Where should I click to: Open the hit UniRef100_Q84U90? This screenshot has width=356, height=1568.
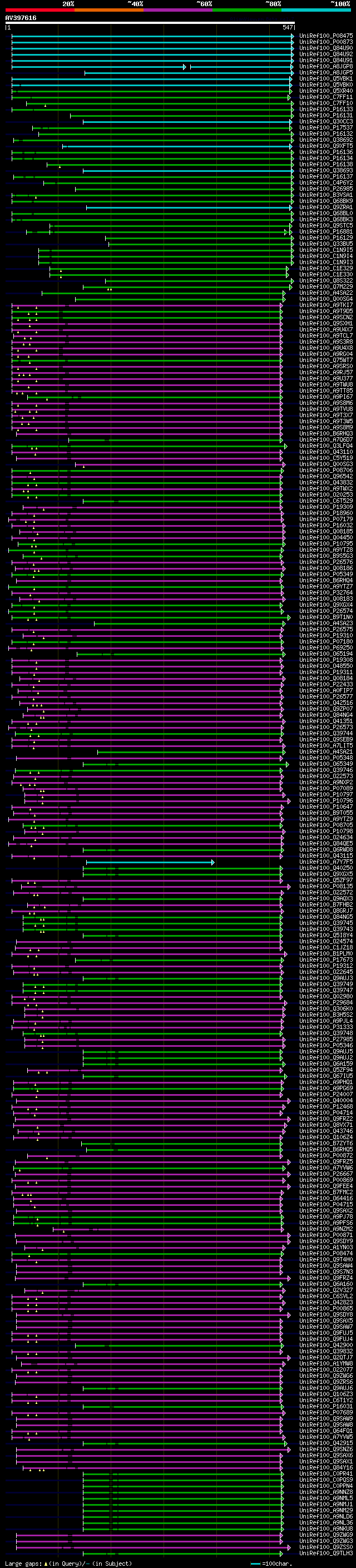[x=325, y=48]
